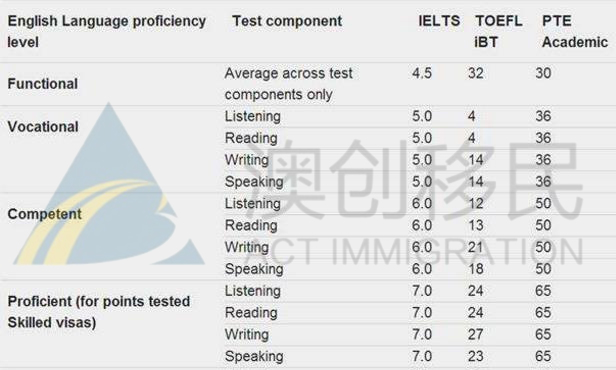Click the Test component header
The height and width of the screenshot is (370, 616).
pos(287,21)
